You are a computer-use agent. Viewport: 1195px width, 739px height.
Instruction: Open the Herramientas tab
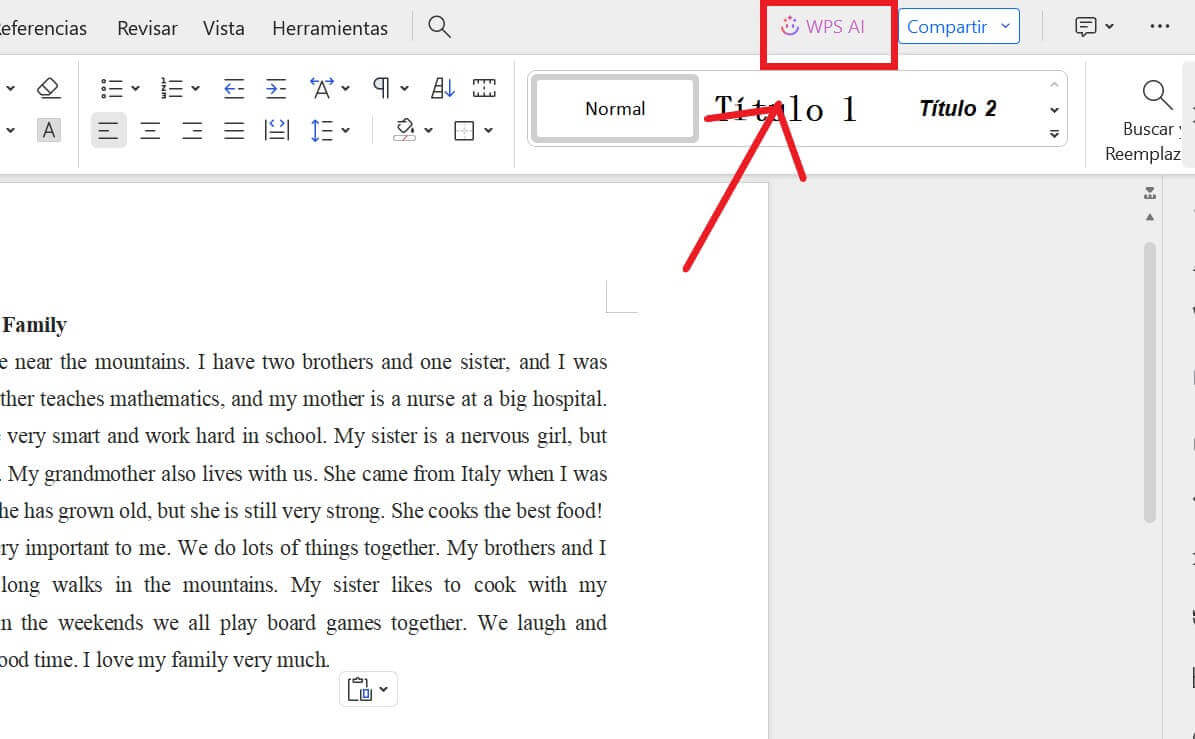pos(329,28)
